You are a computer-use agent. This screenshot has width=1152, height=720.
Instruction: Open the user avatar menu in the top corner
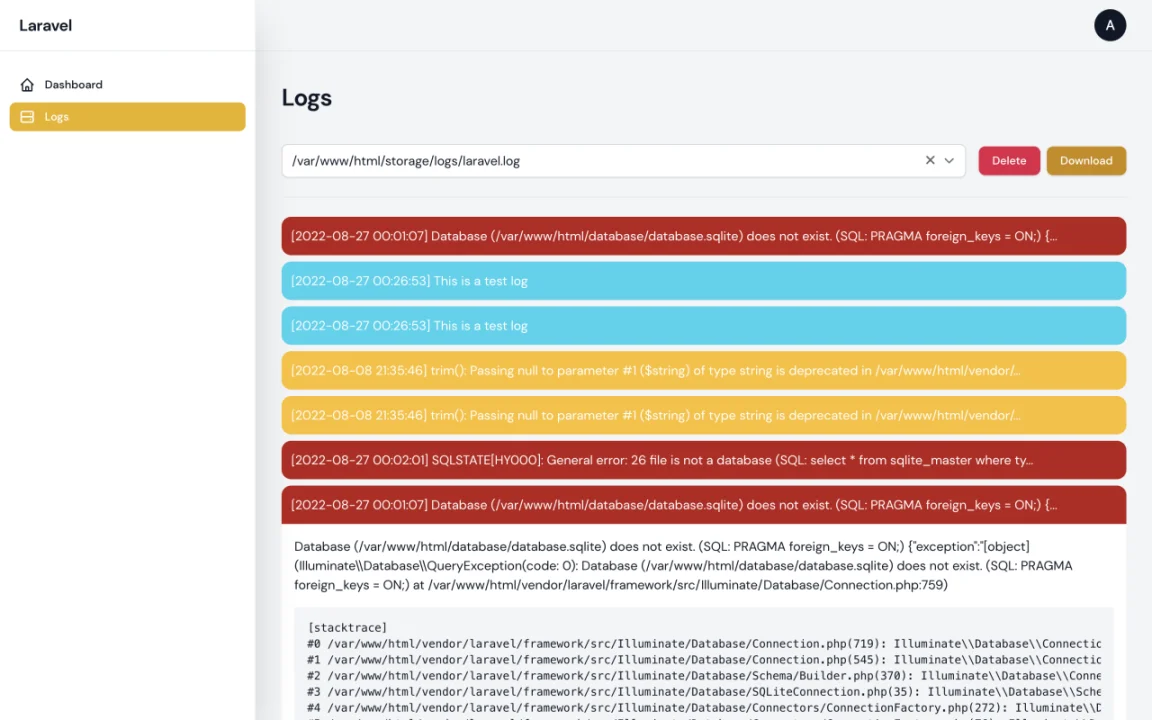tap(1110, 25)
